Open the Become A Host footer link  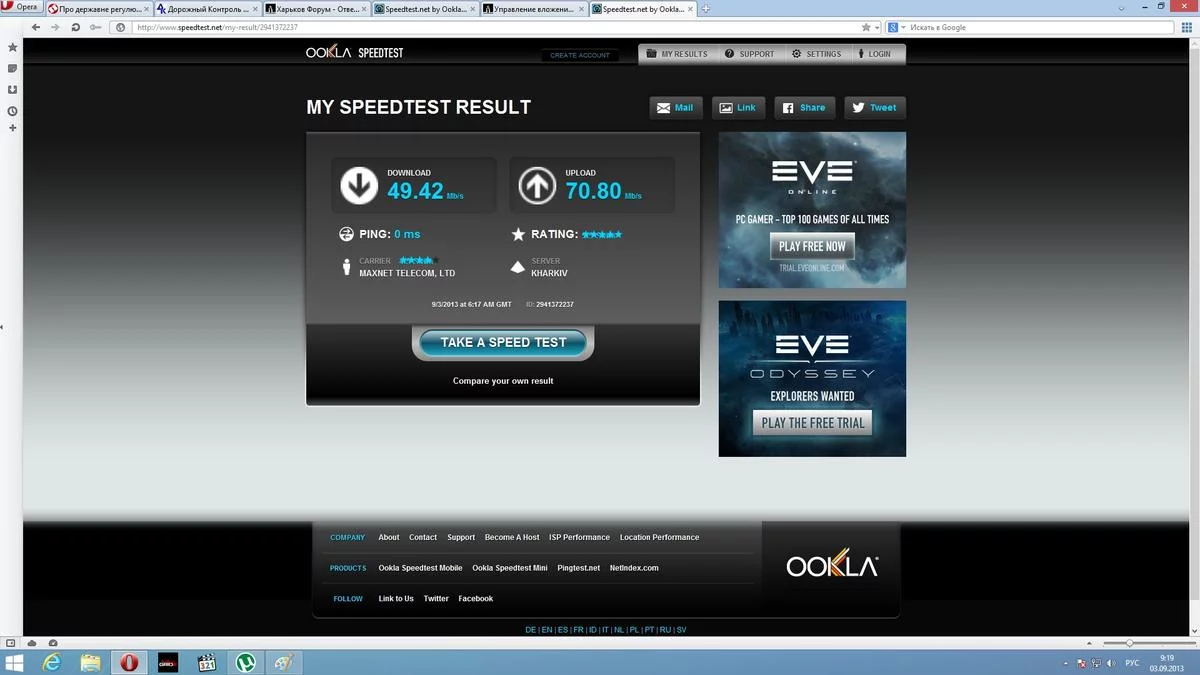pyautogui.click(x=512, y=538)
